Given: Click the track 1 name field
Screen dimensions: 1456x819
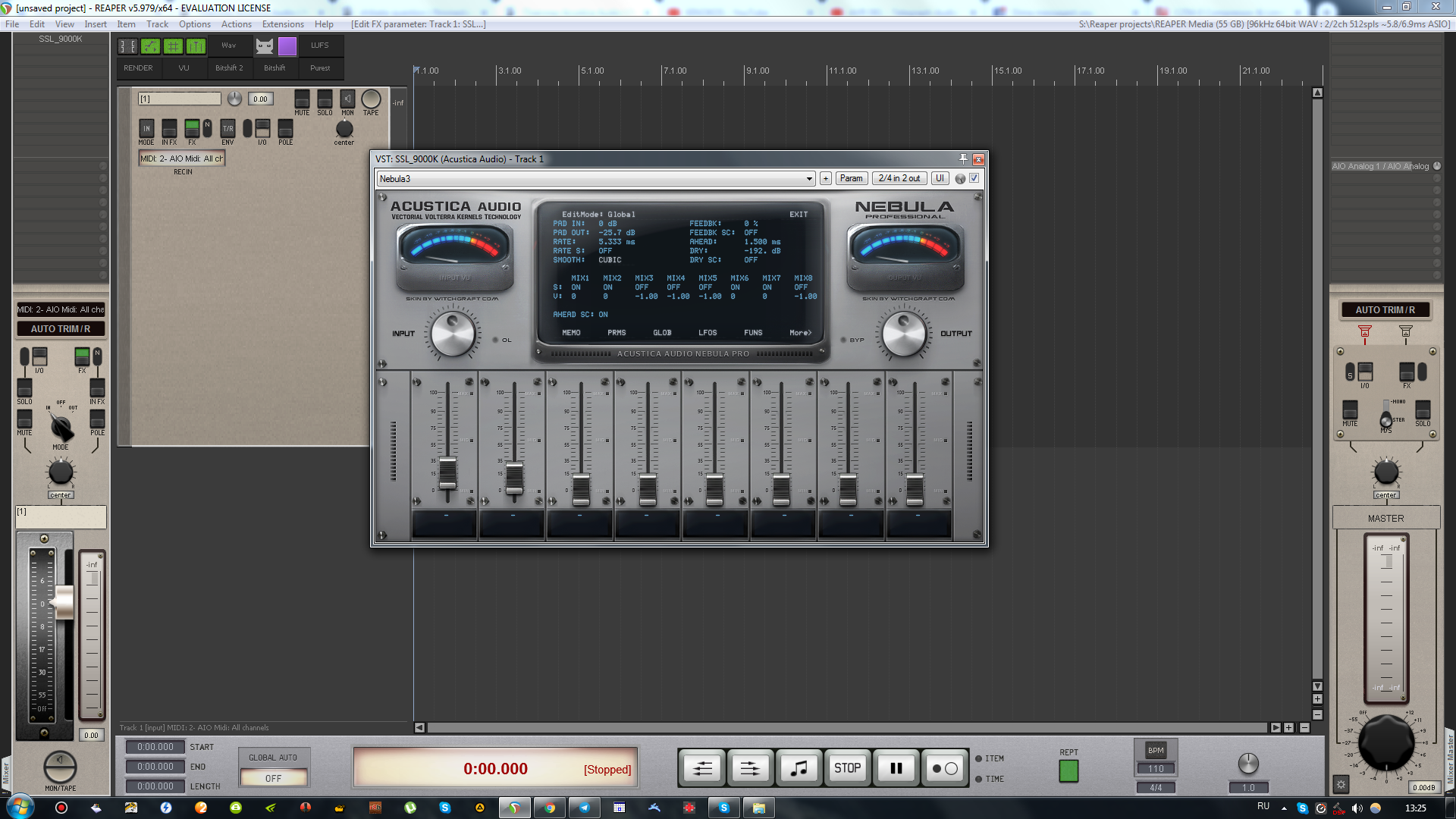Looking at the screenshot, I should coord(179,99).
